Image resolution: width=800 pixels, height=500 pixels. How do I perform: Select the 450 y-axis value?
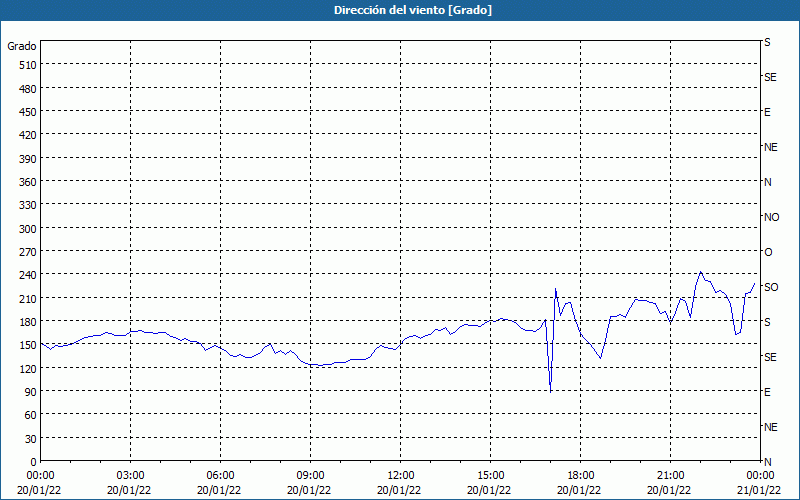coord(29,112)
